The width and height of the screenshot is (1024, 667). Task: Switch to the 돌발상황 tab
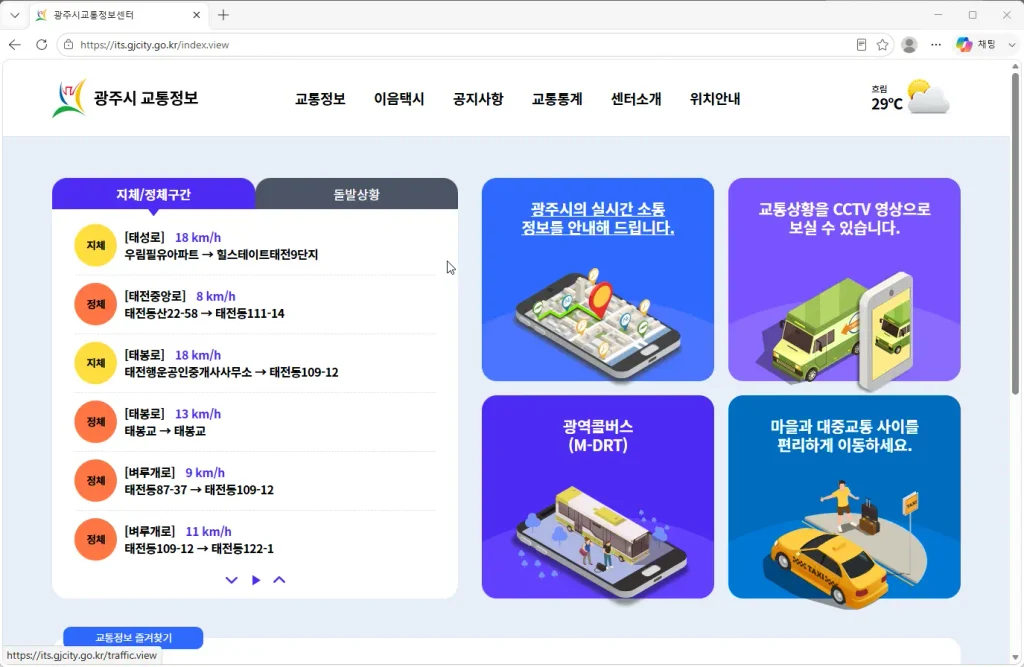click(357, 194)
